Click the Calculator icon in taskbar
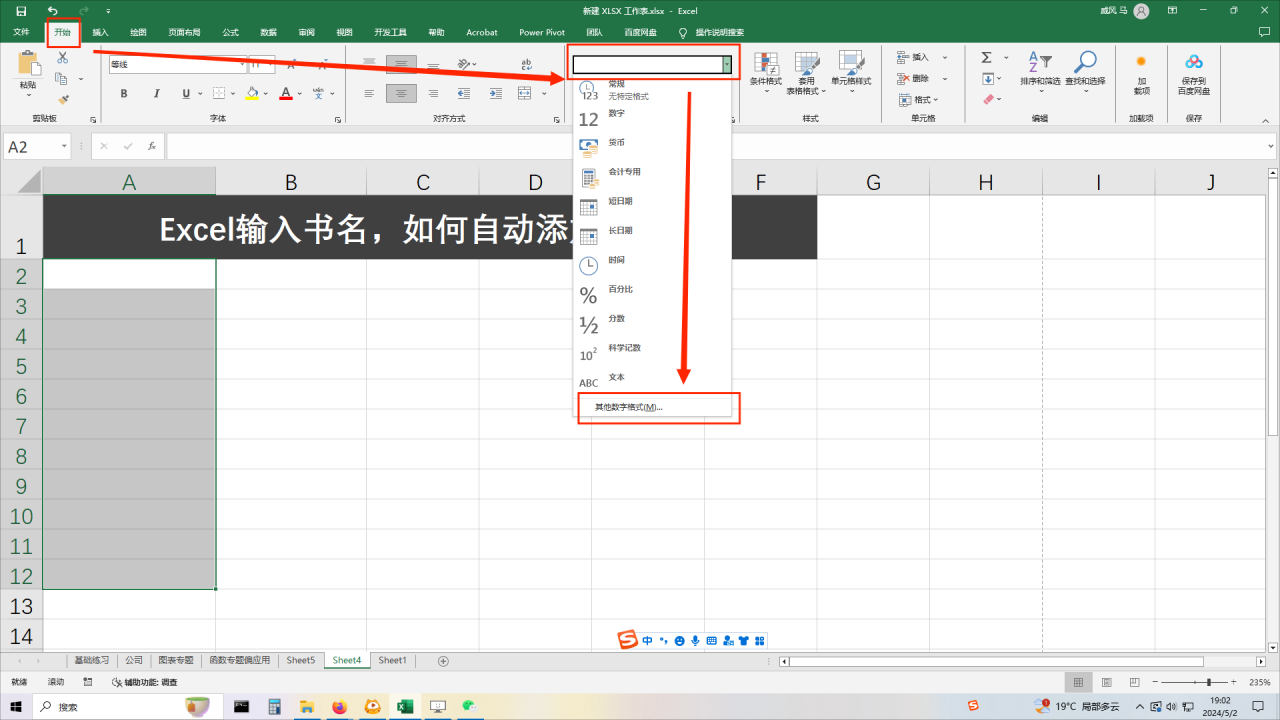Screen dimensions: 1280x720 (274, 706)
